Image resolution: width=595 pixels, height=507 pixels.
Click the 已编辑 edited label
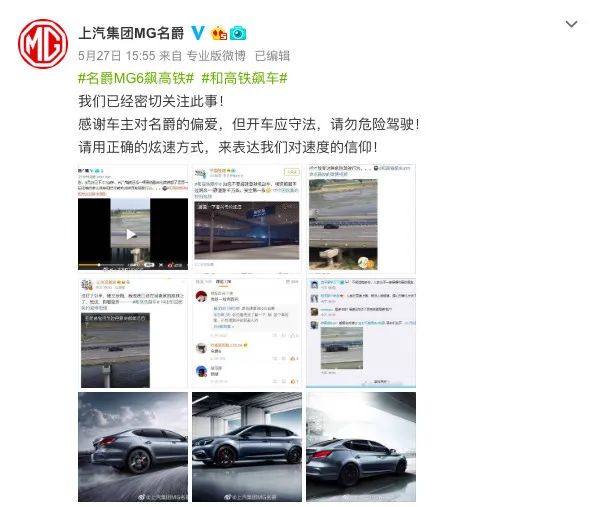(x=272, y=56)
